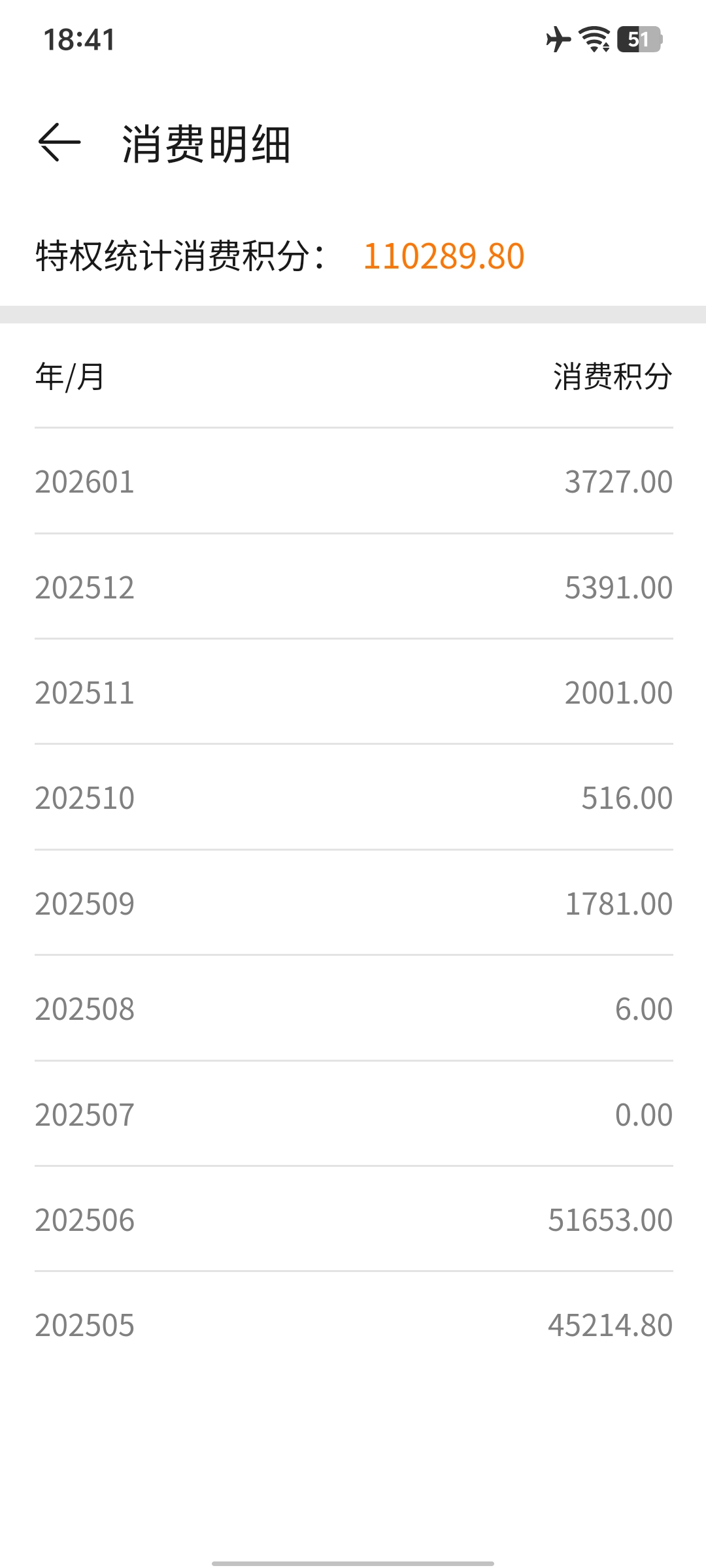Tap the 年/月 column header

click(x=70, y=376)
